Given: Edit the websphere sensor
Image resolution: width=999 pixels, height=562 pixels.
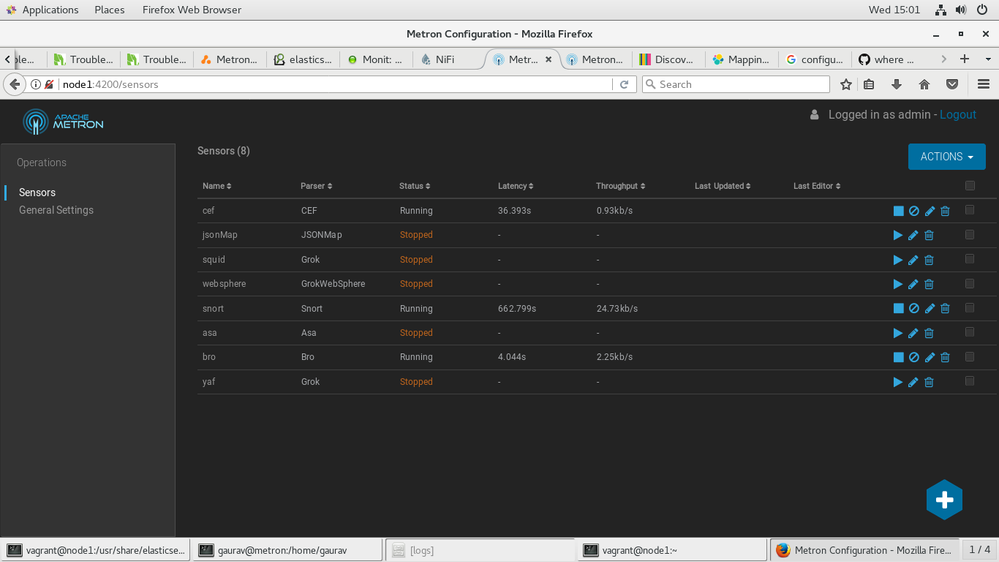Looking at the screenshot, I should tap(913, 284).
